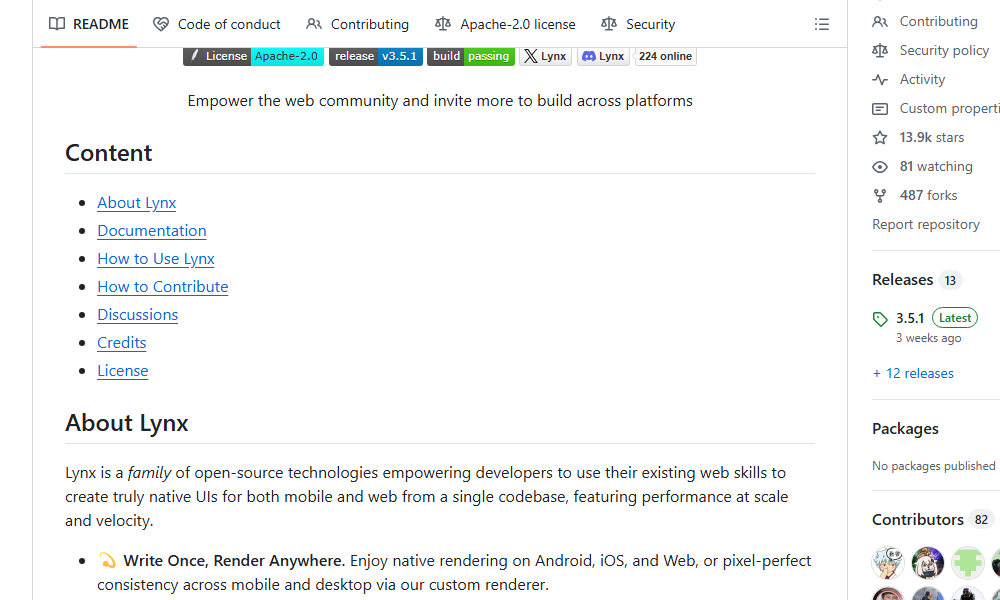Click the Security policy scale icon
This screenshot has width=1000, height=600.
880,50
